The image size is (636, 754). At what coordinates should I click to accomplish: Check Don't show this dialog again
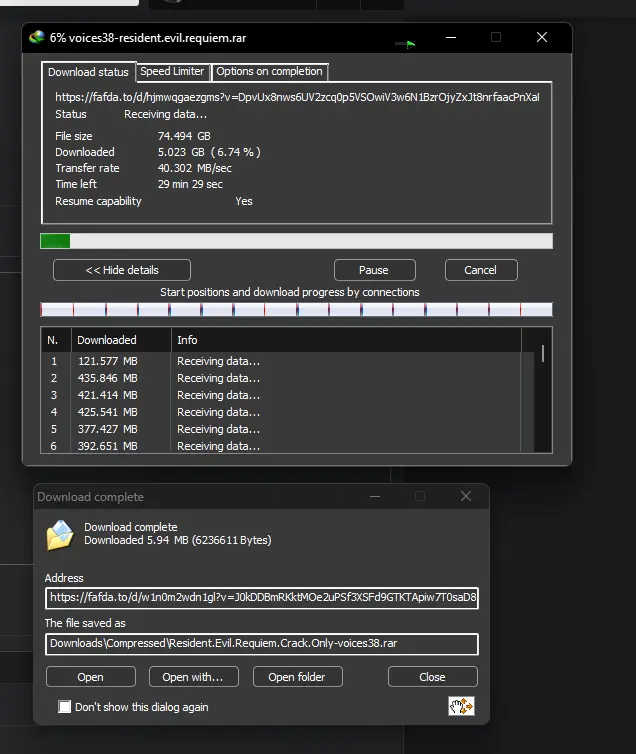[x=64, y=706]
